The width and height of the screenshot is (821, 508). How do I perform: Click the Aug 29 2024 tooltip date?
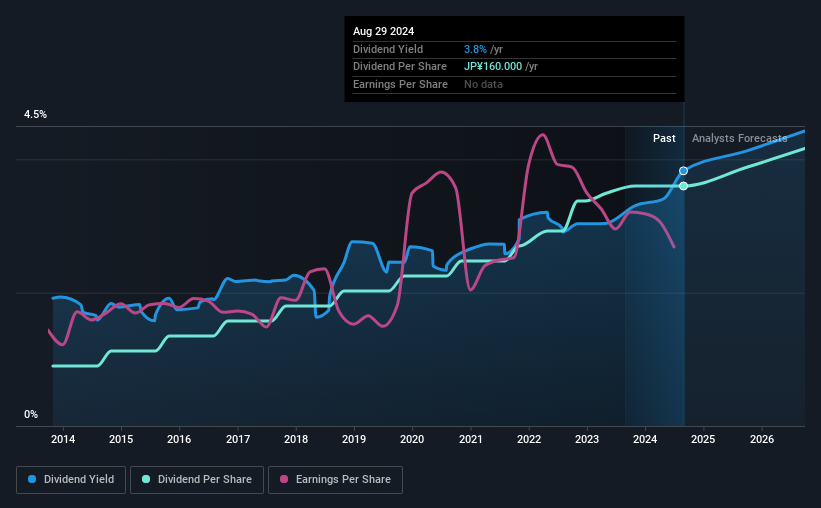pyautogui.click(x=383, y=31)
